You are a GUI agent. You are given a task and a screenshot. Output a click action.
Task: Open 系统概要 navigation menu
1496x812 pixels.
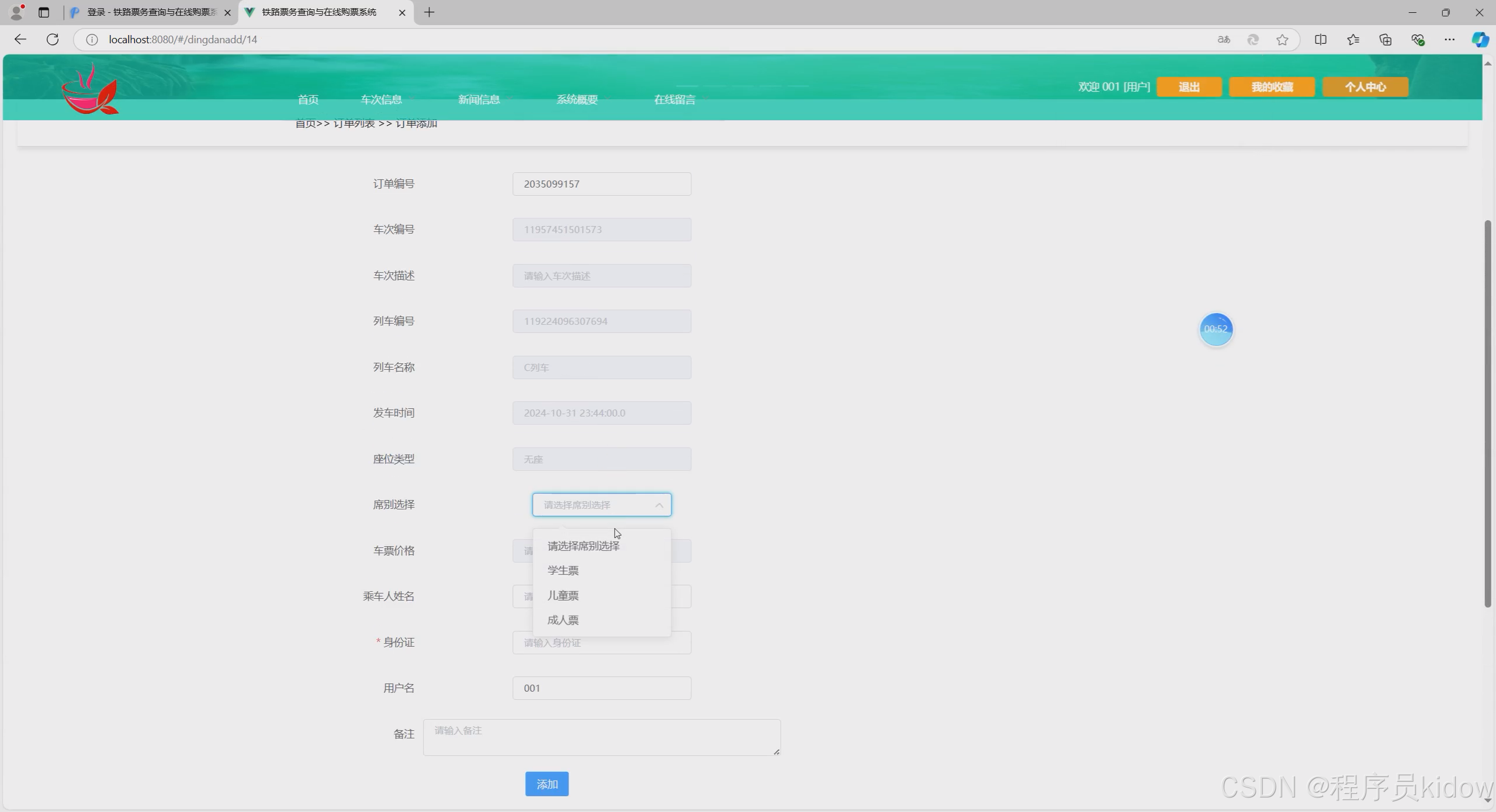pos(577,99)
